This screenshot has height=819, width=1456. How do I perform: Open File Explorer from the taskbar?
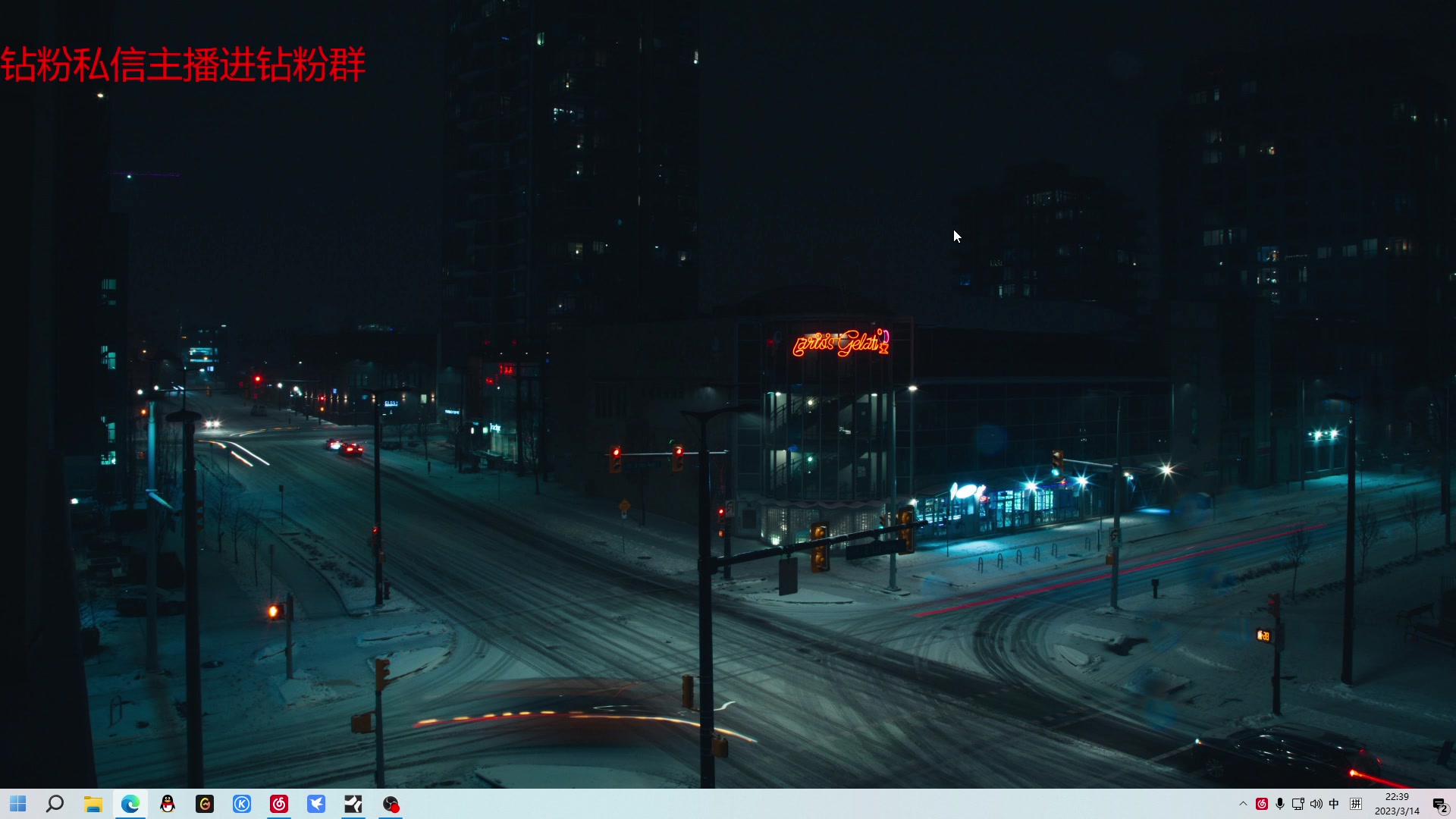[x=93, y=804]
